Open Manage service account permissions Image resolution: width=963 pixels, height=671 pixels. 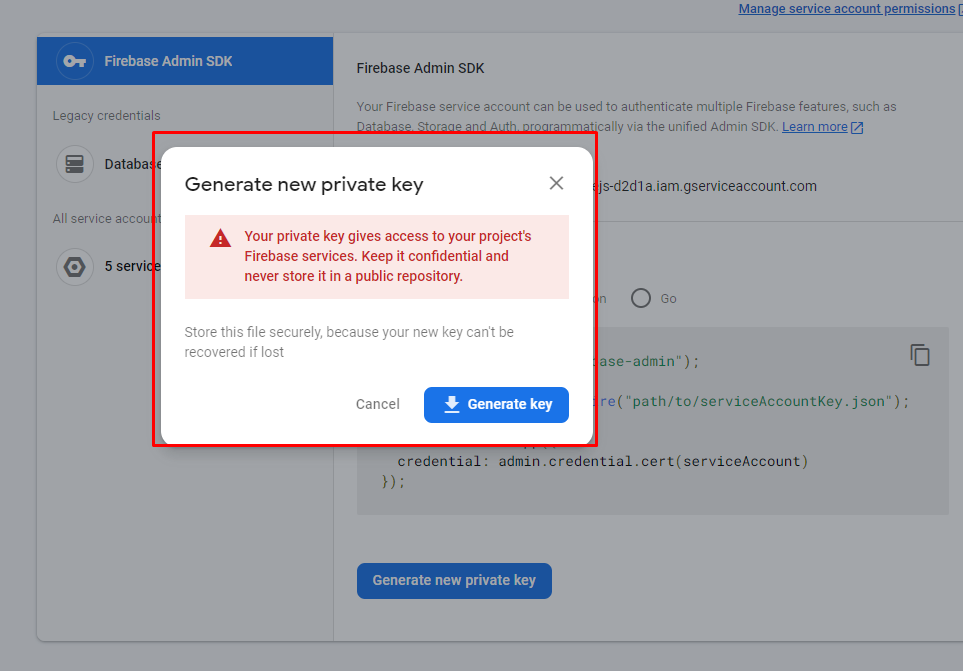846,8
